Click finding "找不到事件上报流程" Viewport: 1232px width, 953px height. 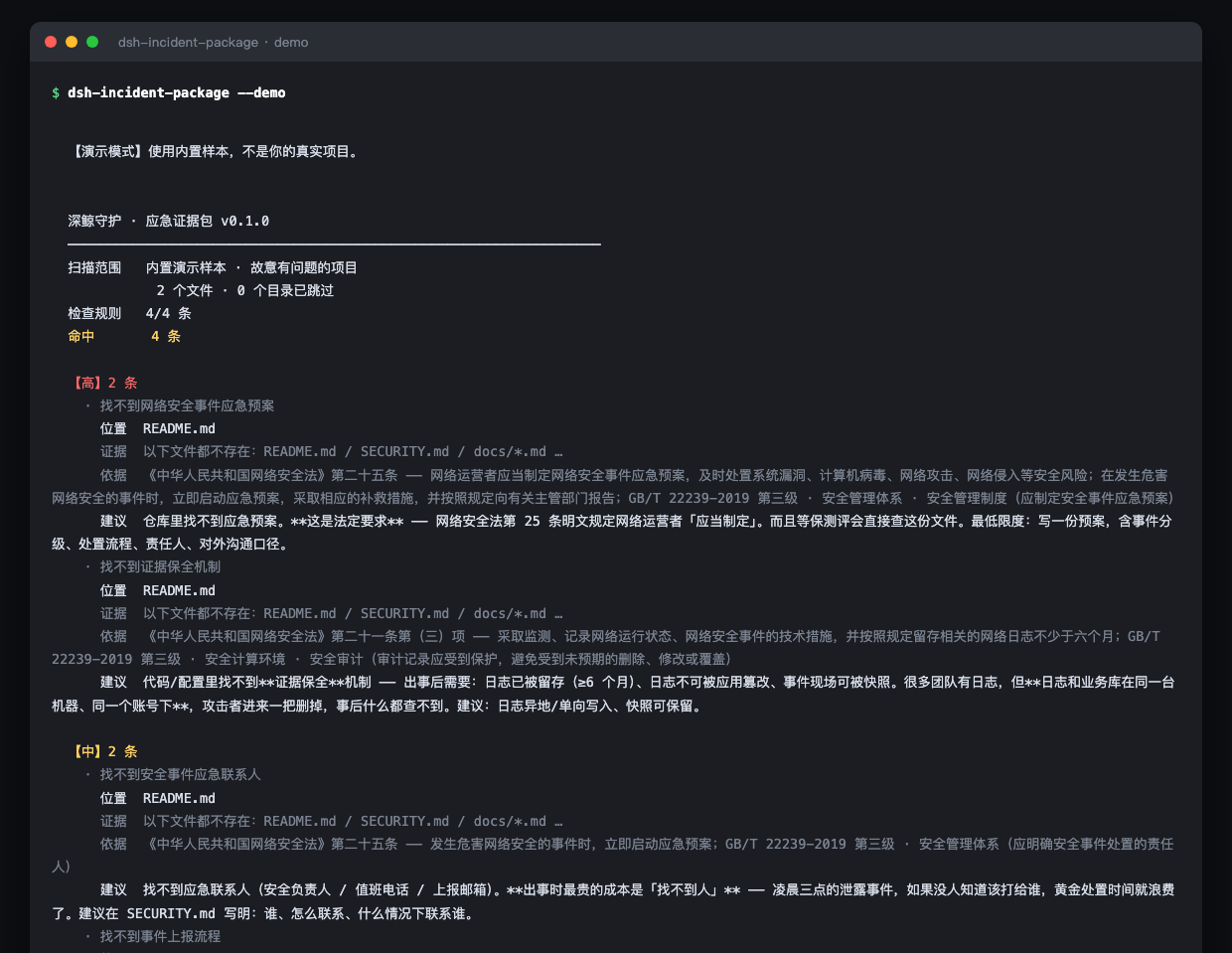[x=160, y=936]
